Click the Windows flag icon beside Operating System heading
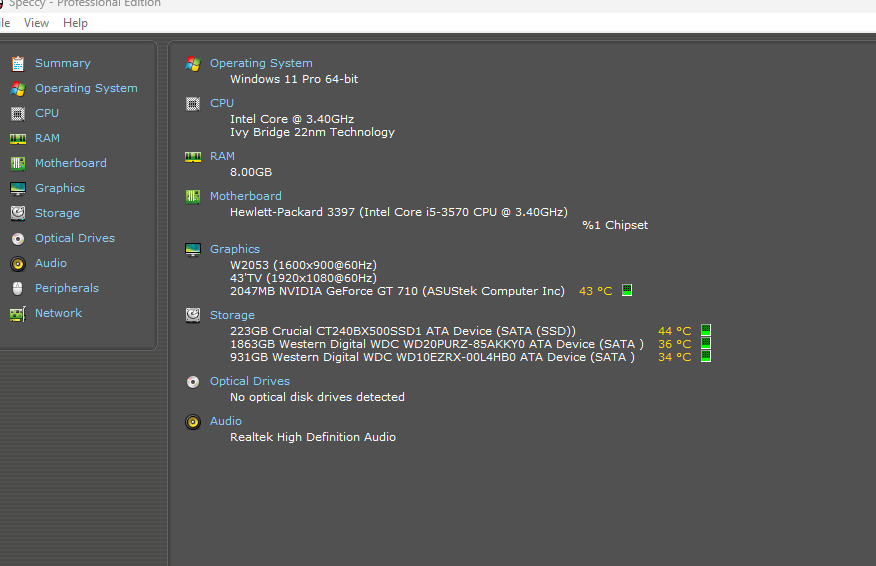Viewport: 876px width, 566px height. [193, 64]
